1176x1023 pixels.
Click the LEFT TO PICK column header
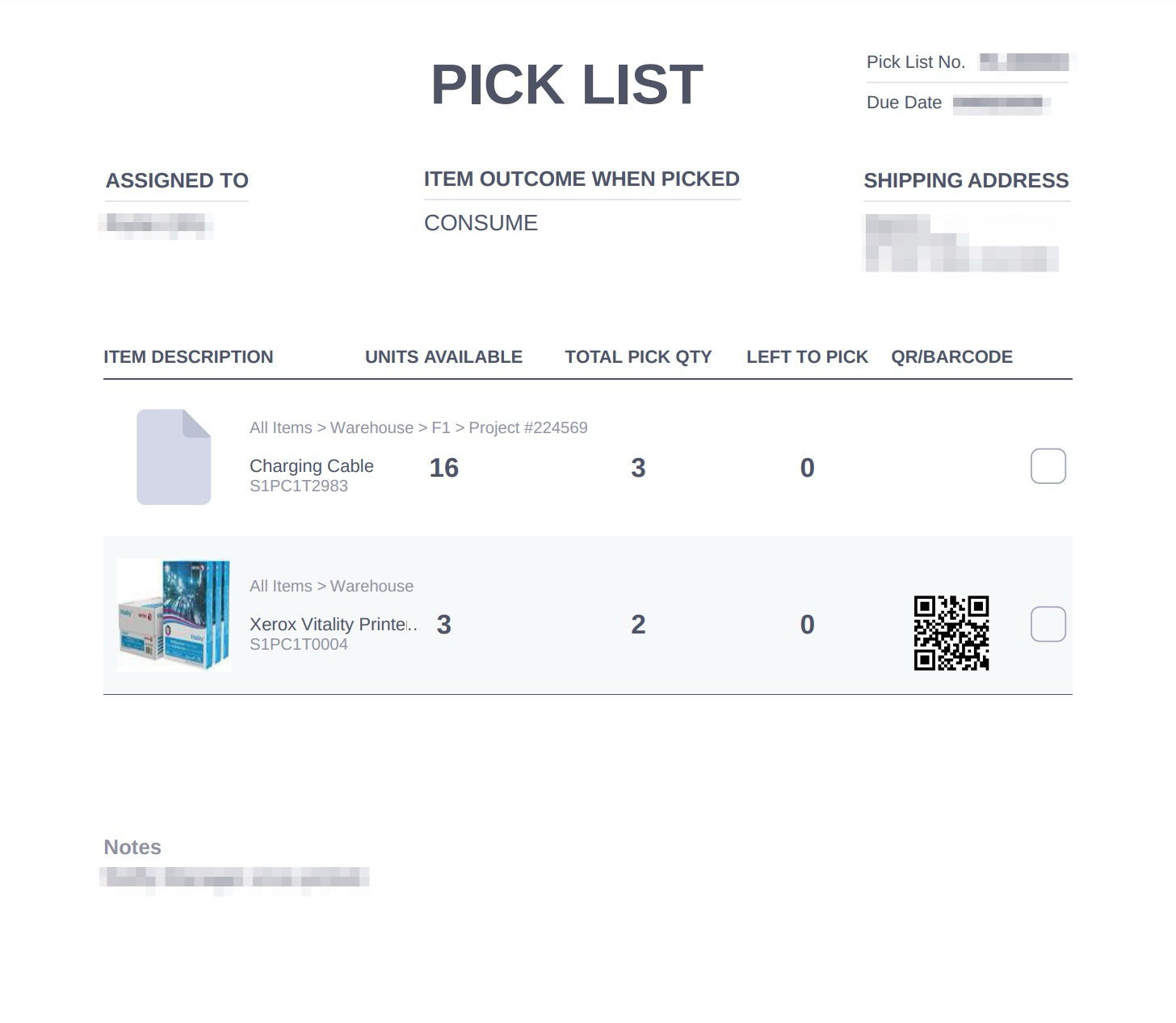[x=807, y=357]
